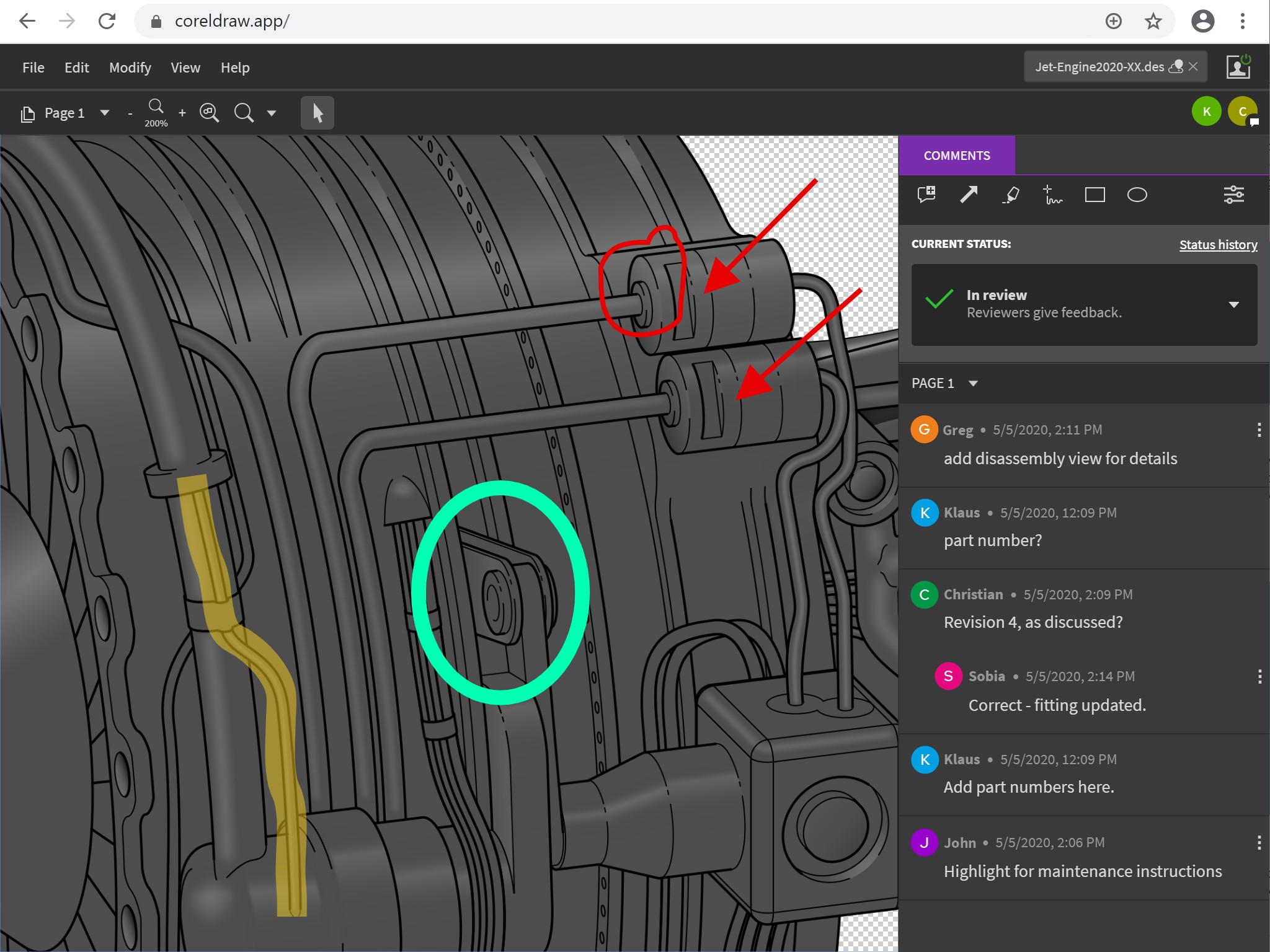Toggle the current In review status
This screenshot has height=952, width=1270.
point(1233,303)
